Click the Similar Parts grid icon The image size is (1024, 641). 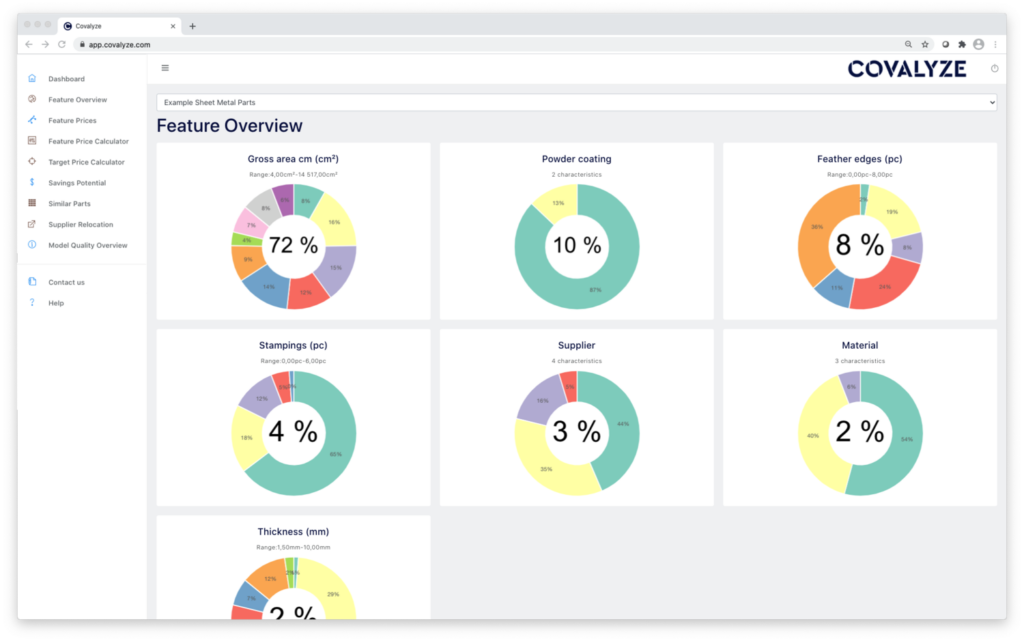[32, 203]
